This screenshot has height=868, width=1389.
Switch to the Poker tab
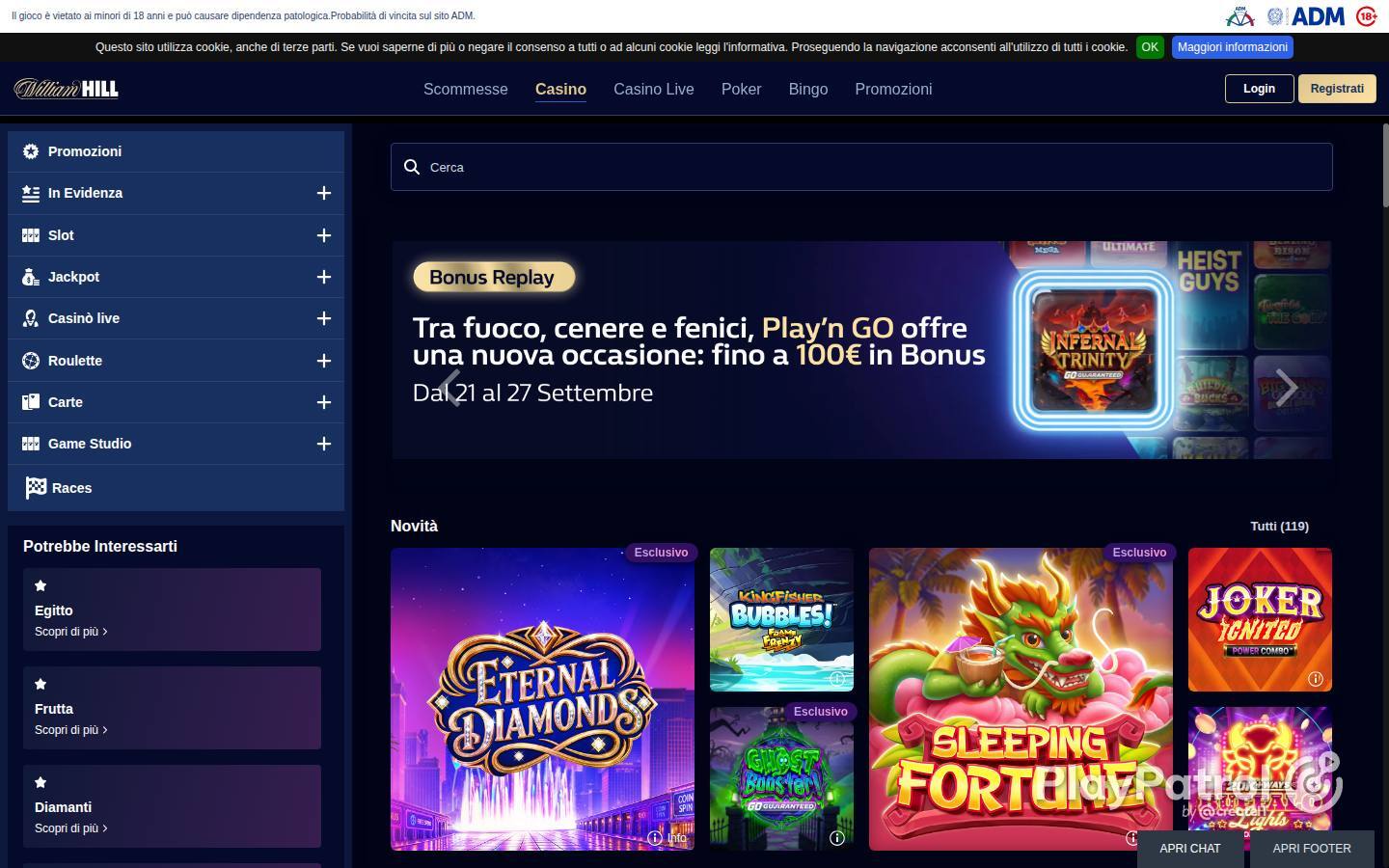tap(742, 89)
